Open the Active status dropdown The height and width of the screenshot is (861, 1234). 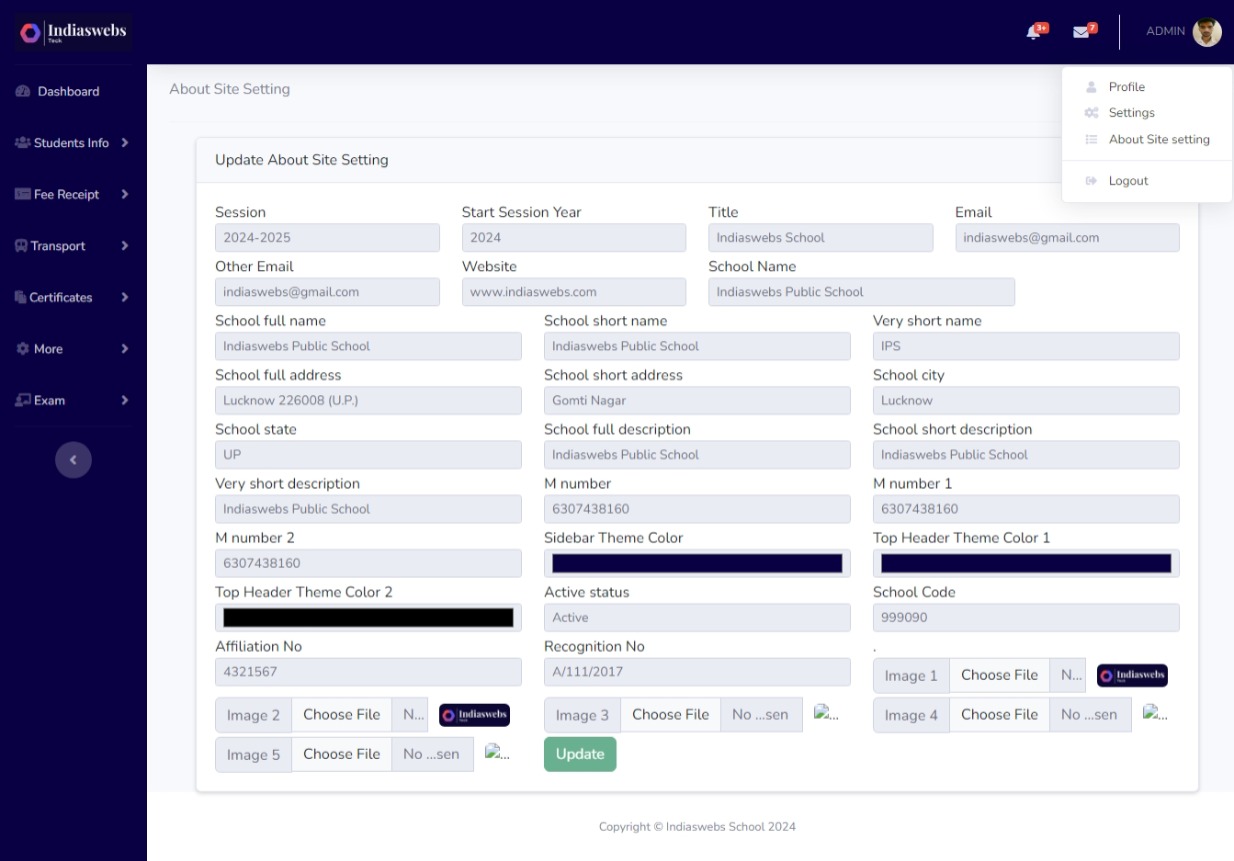[697, 618]
